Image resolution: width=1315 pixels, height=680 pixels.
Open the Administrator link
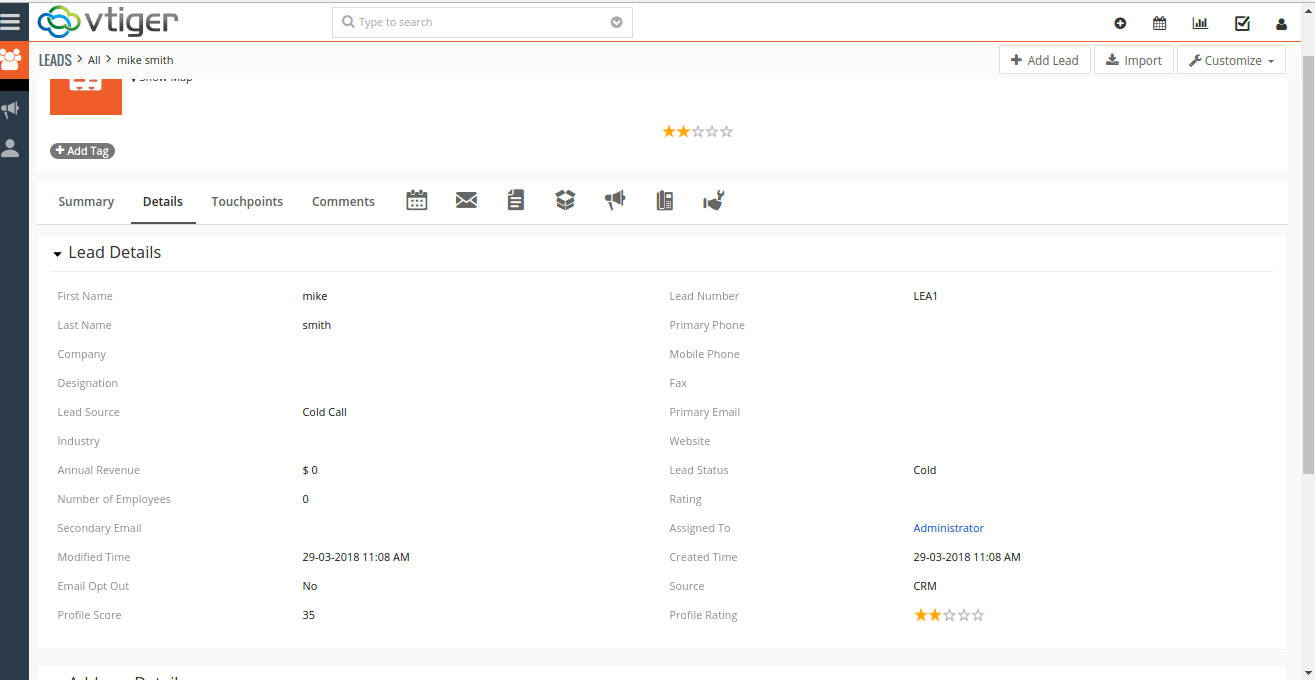coord(948,528)
